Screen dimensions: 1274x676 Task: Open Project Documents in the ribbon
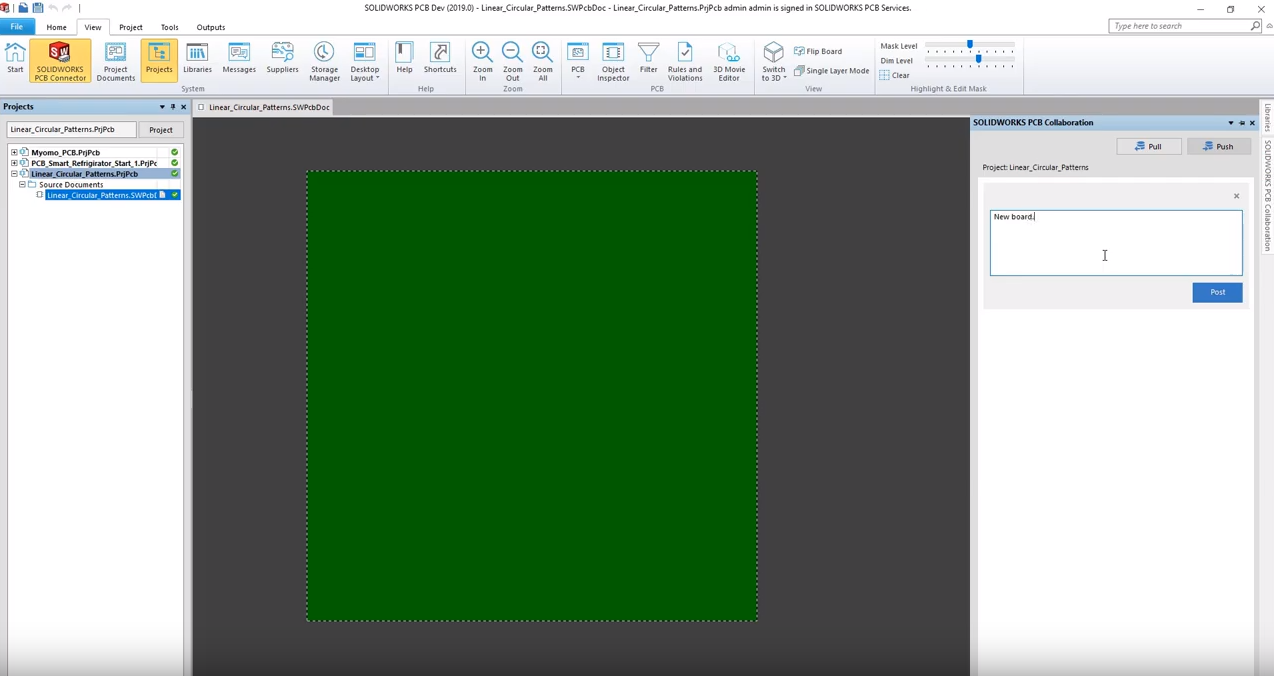(115, 61)
